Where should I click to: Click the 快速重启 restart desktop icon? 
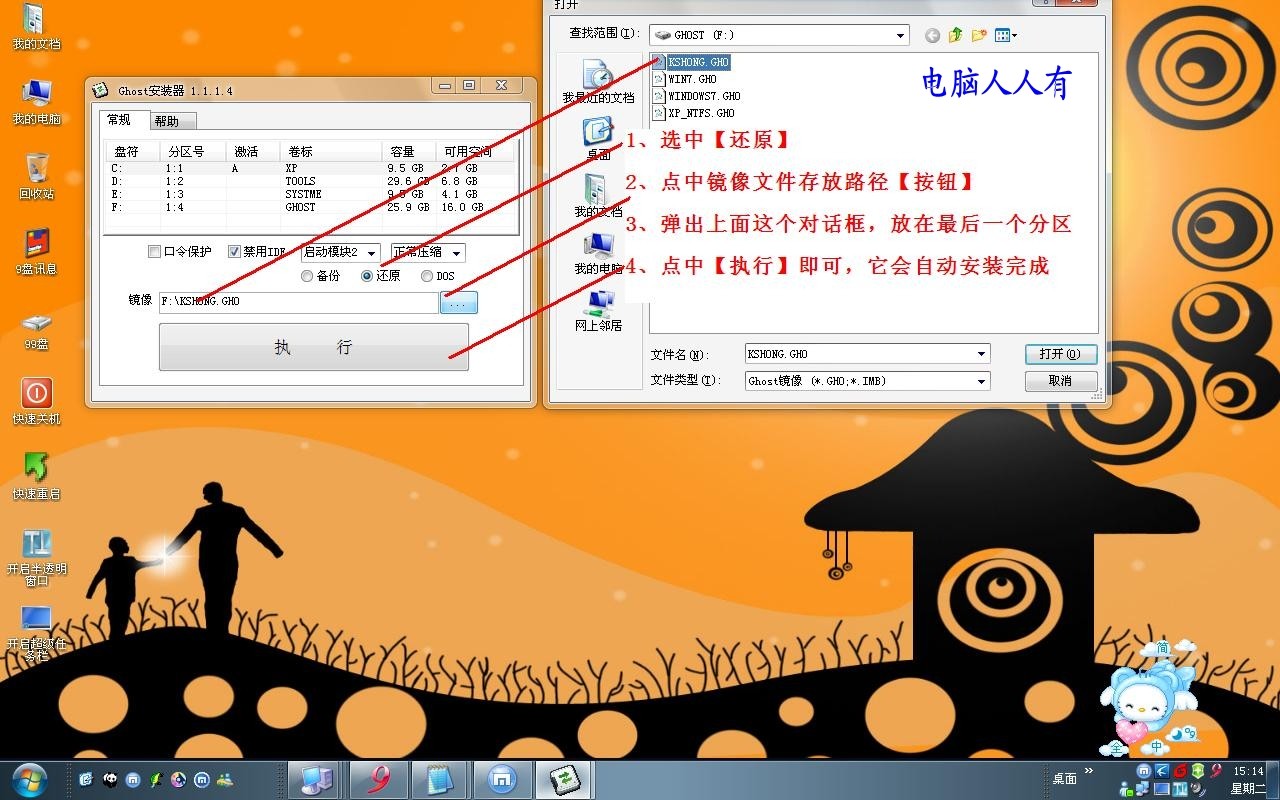point(36,476)
